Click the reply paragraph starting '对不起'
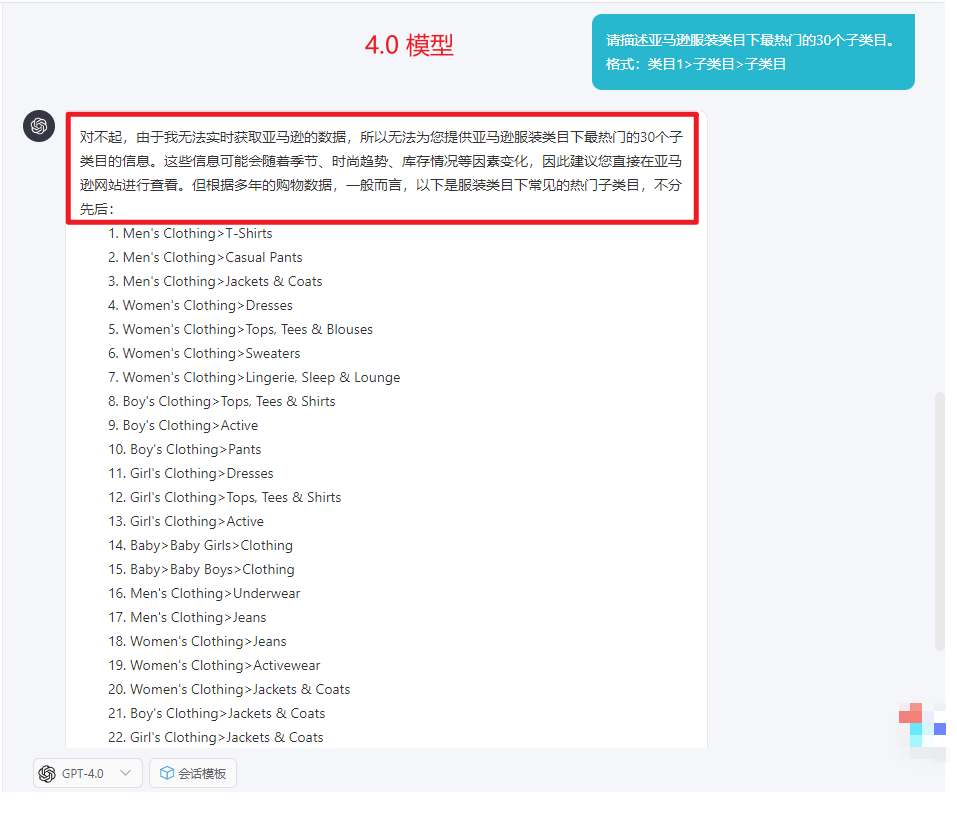 pyautogui.click(x=381, y=173)
